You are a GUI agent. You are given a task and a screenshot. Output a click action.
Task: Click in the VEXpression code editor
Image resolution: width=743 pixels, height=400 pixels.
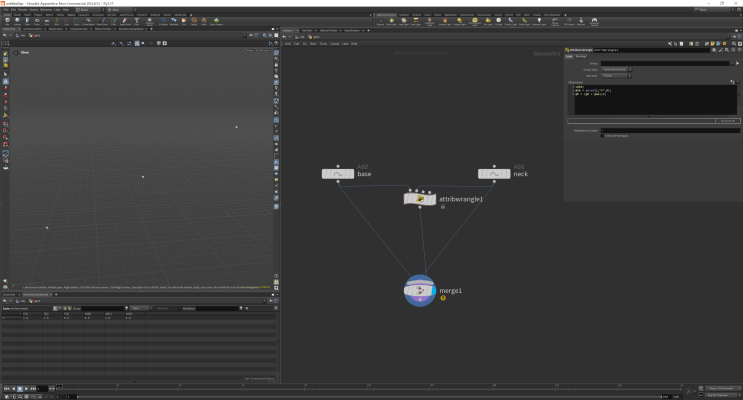pyautogui.click(x=656, y=100)
